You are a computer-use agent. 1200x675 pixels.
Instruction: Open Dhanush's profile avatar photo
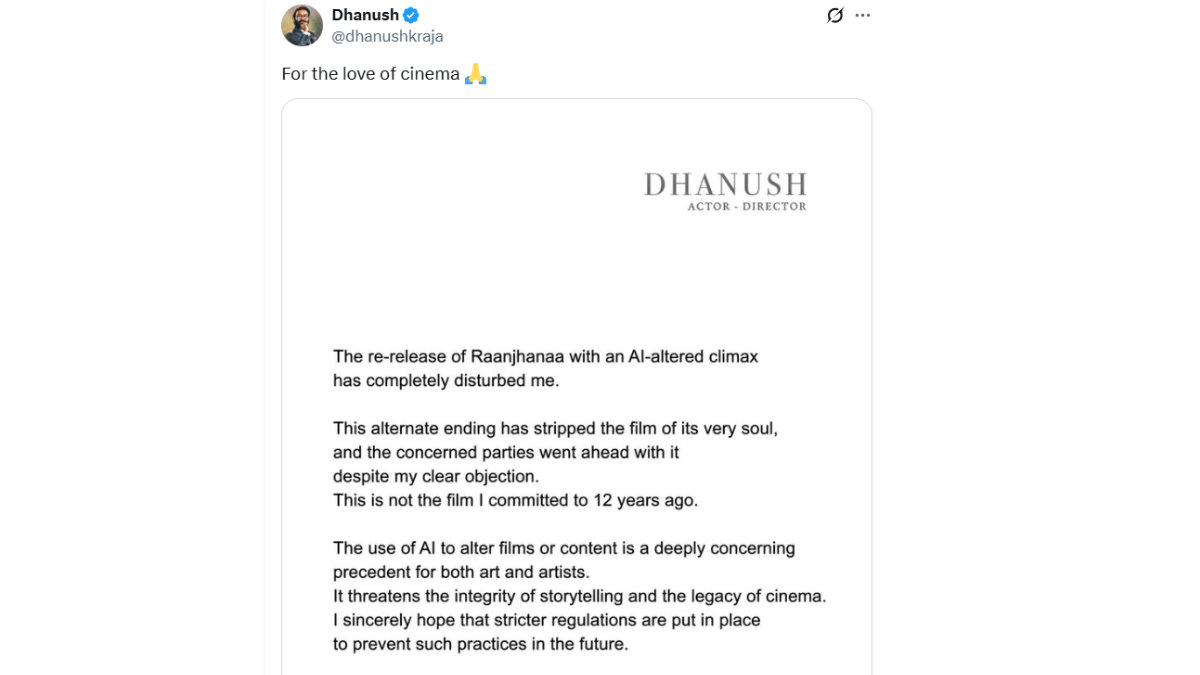click(x=302, y=25)
